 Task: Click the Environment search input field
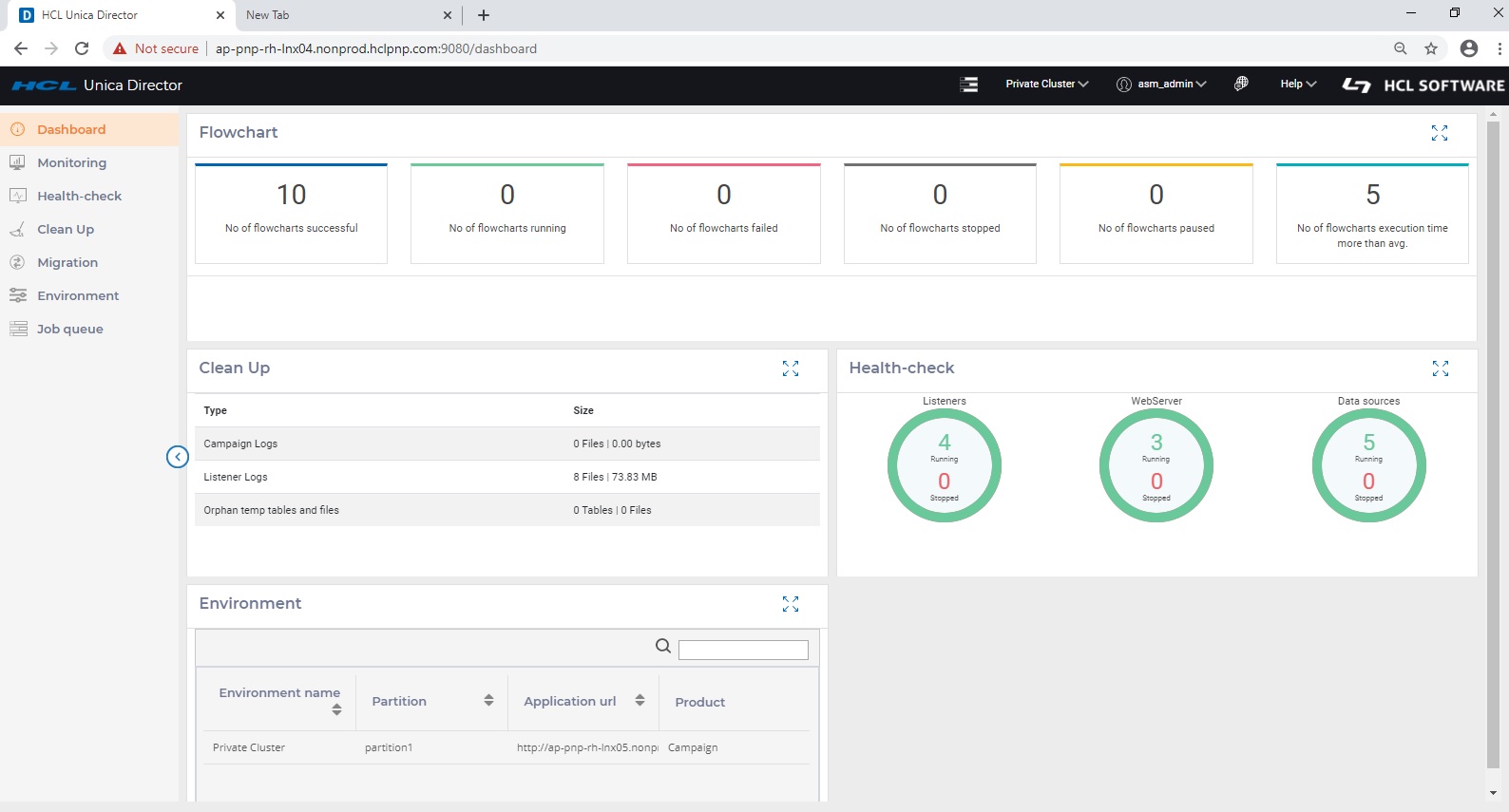tap(743, 650)
